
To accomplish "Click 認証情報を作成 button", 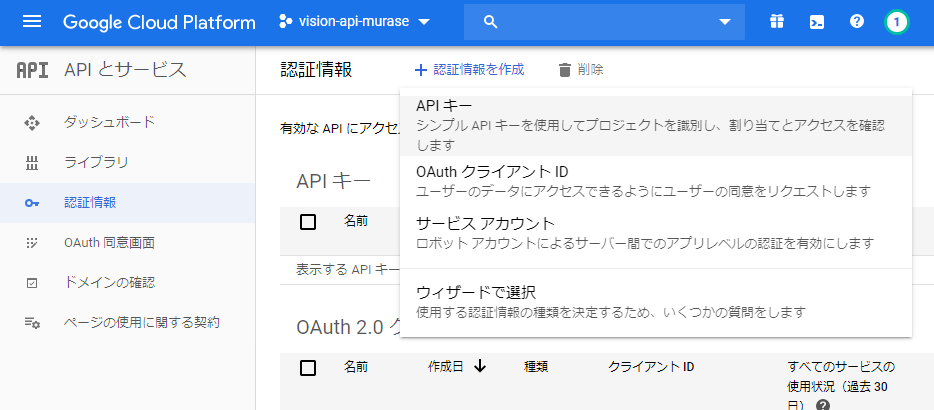I will click(x=469, y=70).
